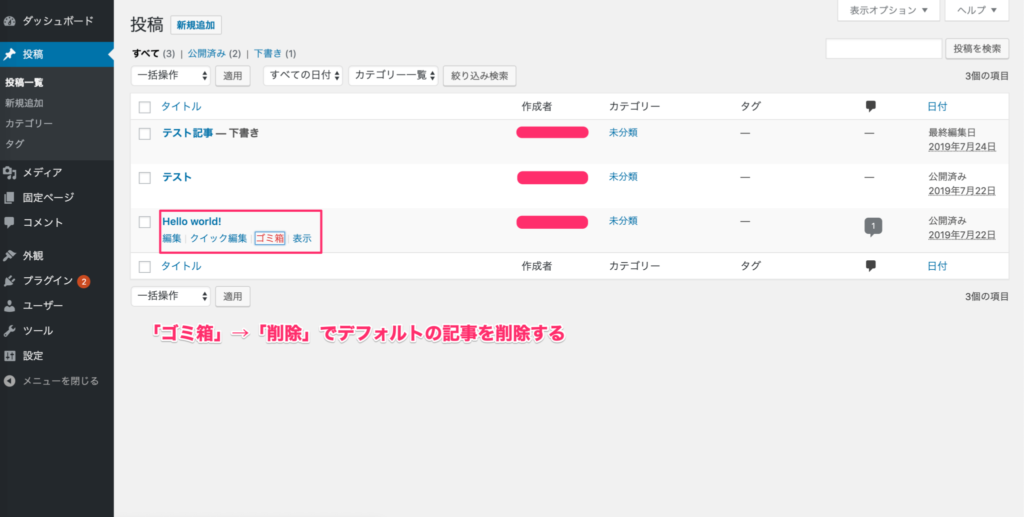Select 新規追加 in the 投稿 submenu
The height and width of the screenshot is (517, 1024).
(24, 103)
